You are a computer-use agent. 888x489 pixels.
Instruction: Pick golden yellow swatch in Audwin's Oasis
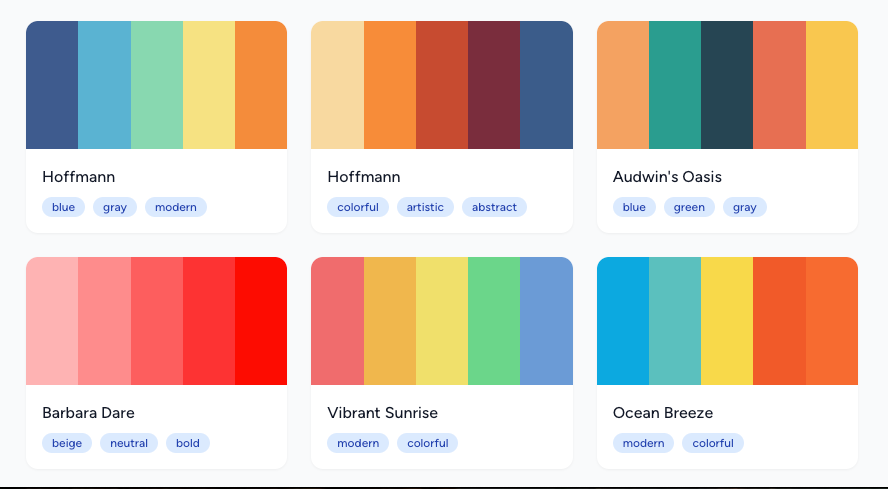point(832,85)
